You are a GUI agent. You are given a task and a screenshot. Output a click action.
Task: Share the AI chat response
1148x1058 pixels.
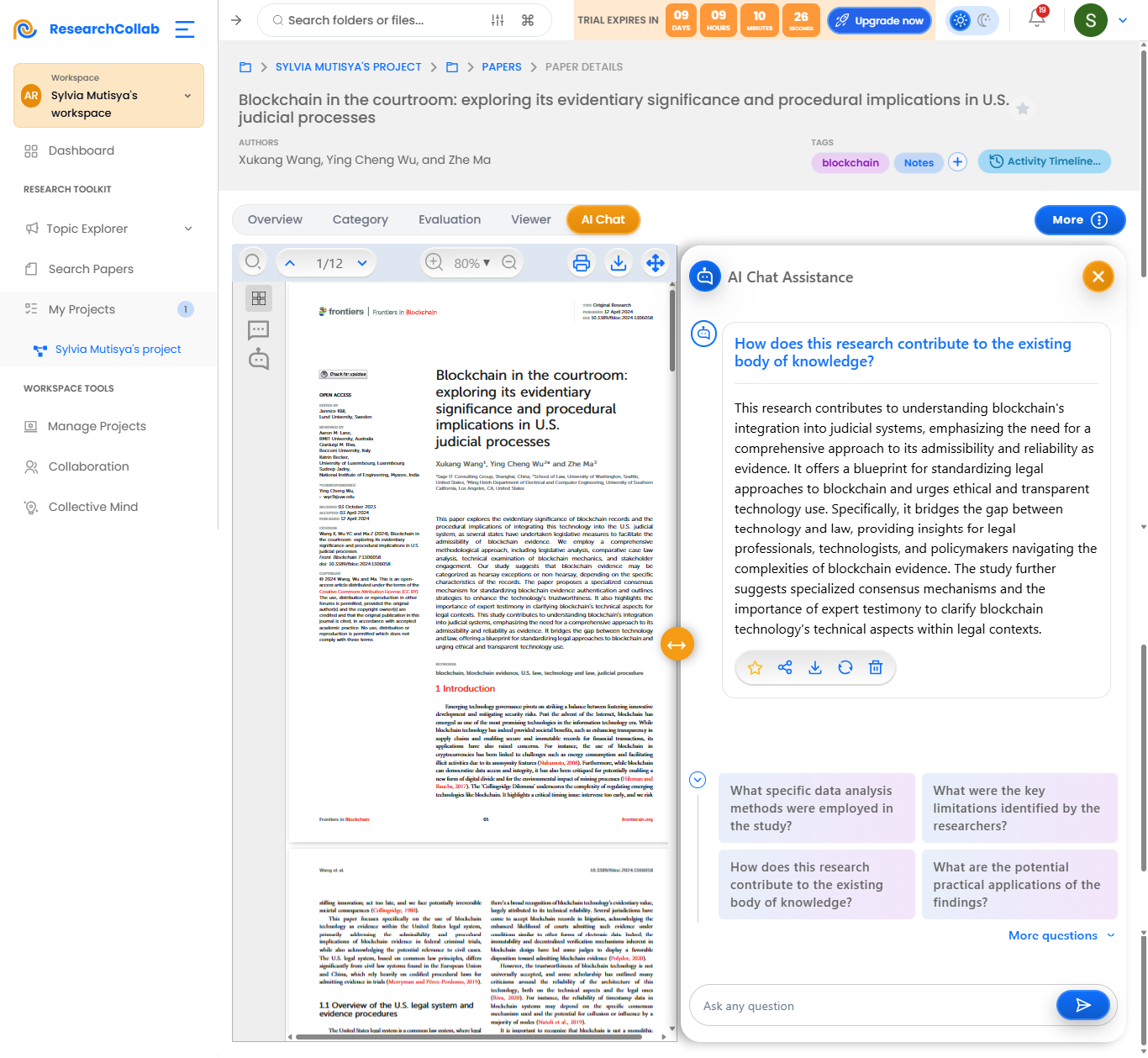tap(785, 667)
